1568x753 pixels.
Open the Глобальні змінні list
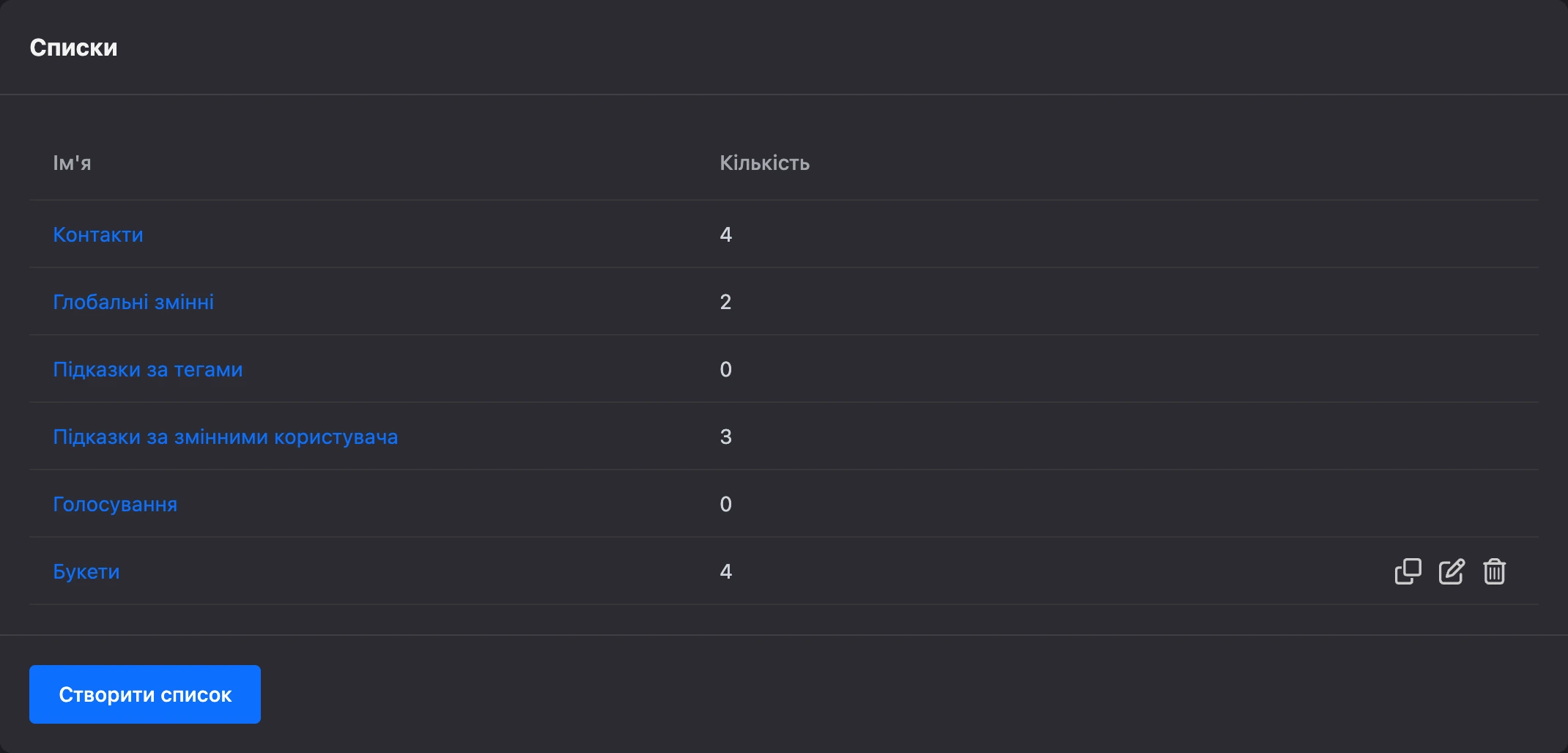pos(133,302)
